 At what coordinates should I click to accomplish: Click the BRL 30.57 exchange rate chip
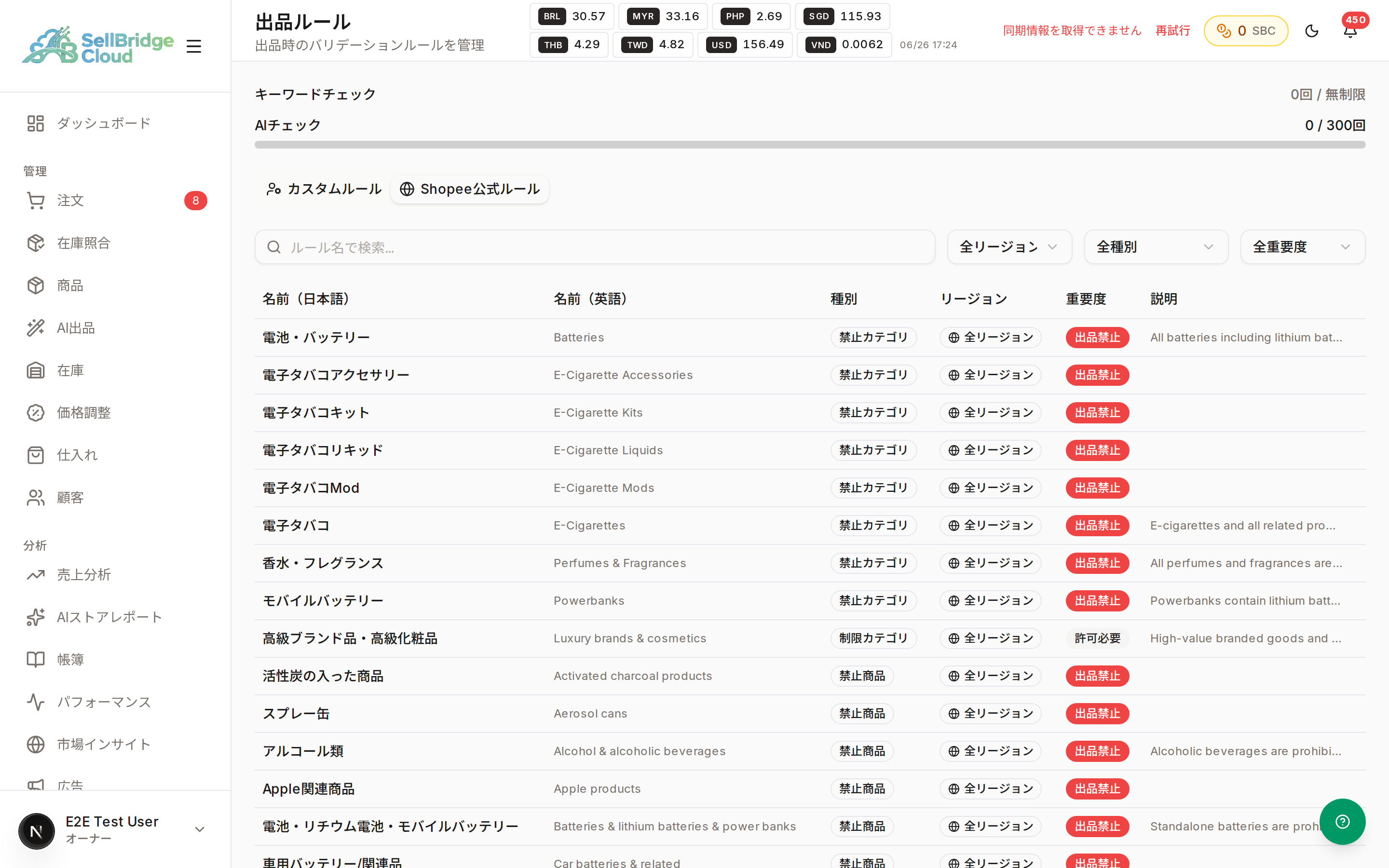572,16
